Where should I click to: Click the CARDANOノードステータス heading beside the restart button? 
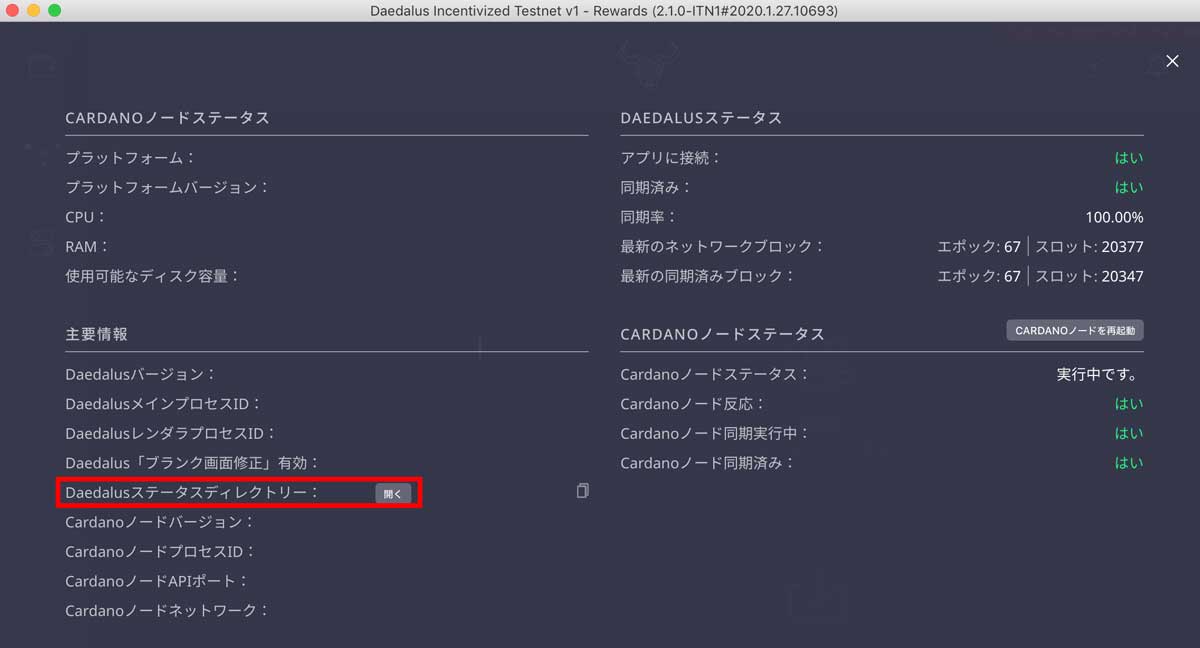pos(722,334)
